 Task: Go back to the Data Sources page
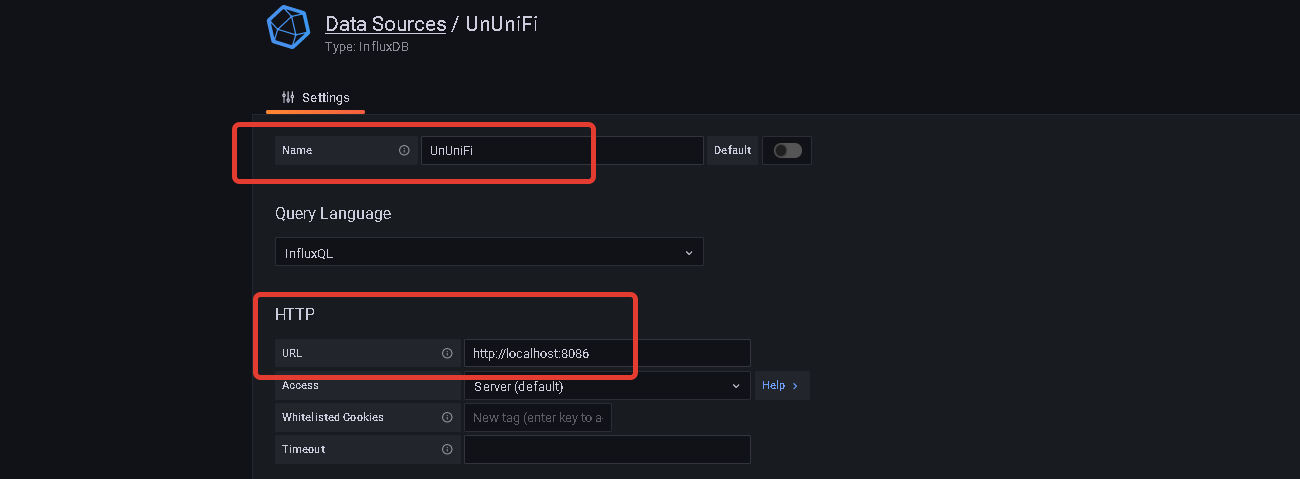click(x=386, y=24)
